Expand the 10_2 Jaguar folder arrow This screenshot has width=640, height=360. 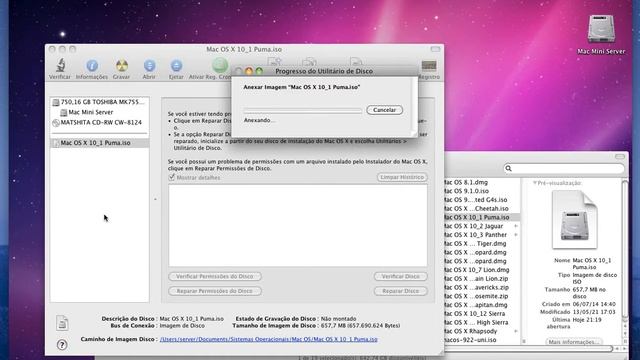[516, 226]
